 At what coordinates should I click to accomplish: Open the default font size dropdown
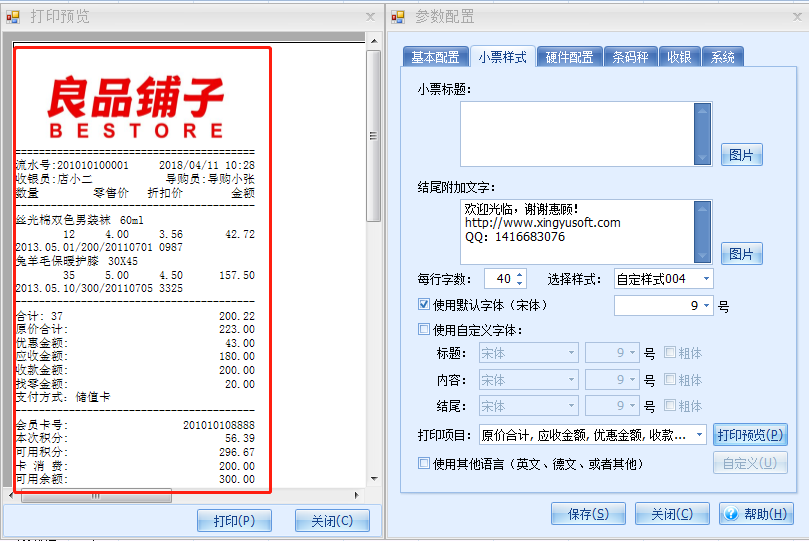pos(706,306)
